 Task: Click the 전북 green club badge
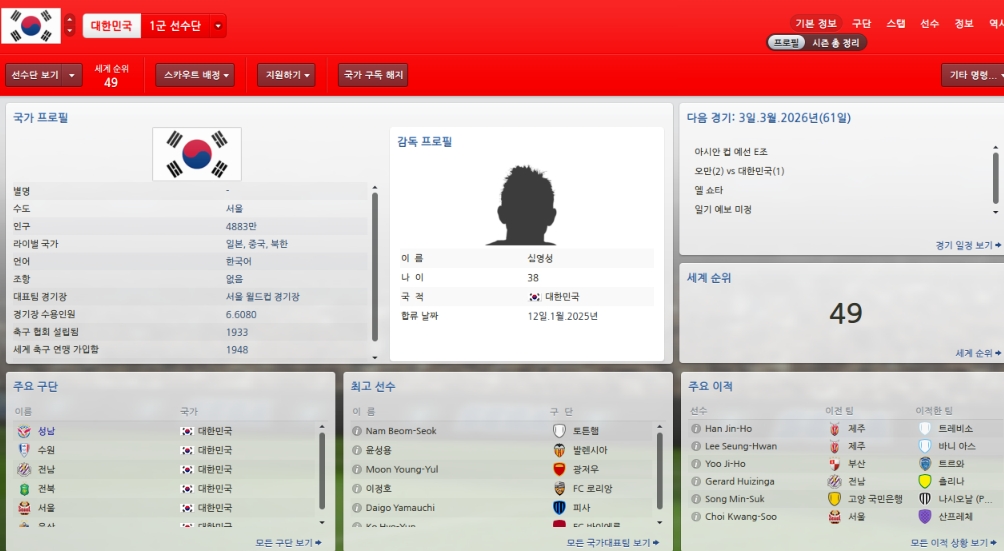point(24,489)
